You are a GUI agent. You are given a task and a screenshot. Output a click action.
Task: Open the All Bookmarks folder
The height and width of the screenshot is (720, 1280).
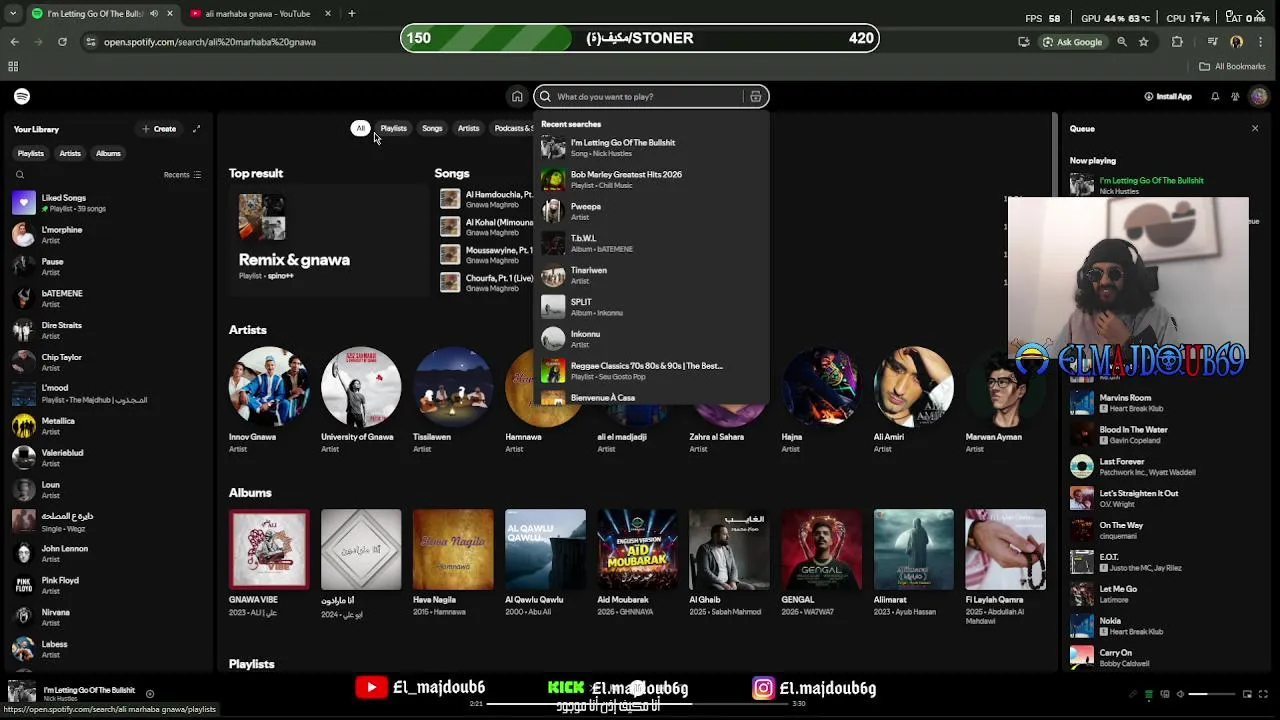pos(1232,66)
